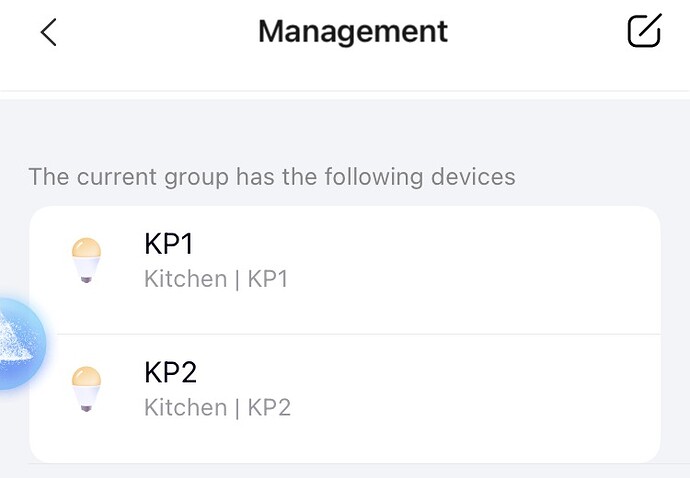Select the KP1 device name
690x478 pixels.
[170, 245]
